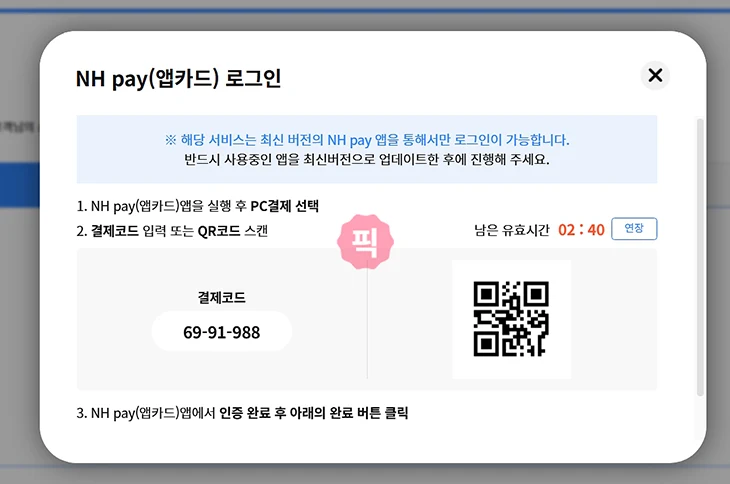This screenshot has width=730, height=484.
Task: Click the 결제코드 label
Action: coord(221,297)
